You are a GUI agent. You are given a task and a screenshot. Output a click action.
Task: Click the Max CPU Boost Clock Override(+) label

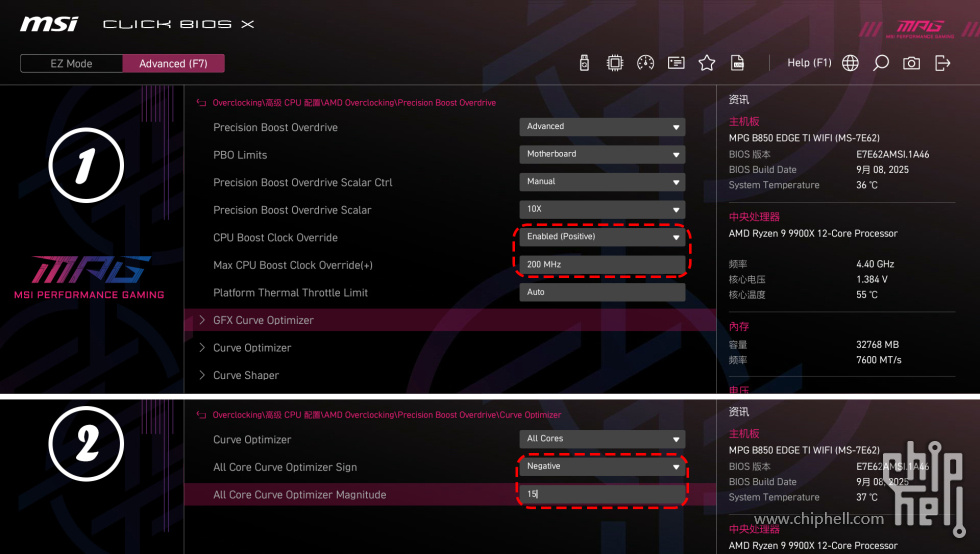coord(292,265)
